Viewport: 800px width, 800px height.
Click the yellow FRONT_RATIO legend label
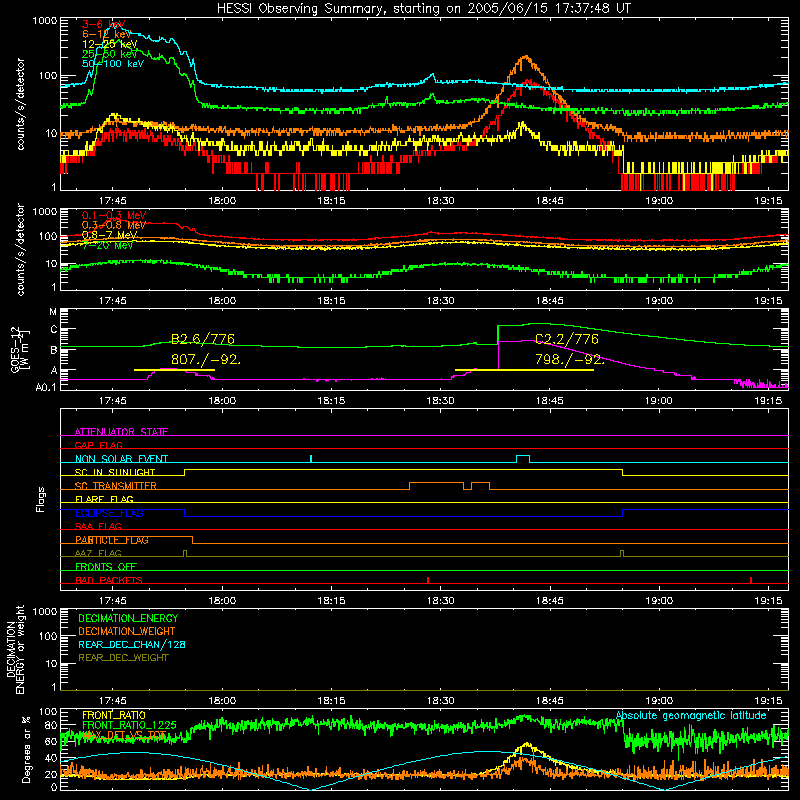click(114, 715)
